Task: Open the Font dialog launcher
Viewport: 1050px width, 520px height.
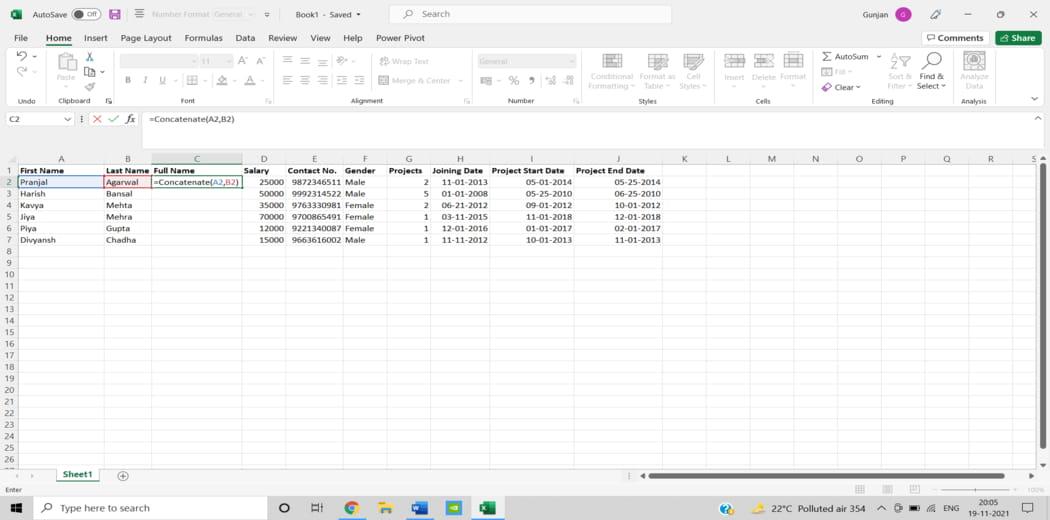Action: 269,101
